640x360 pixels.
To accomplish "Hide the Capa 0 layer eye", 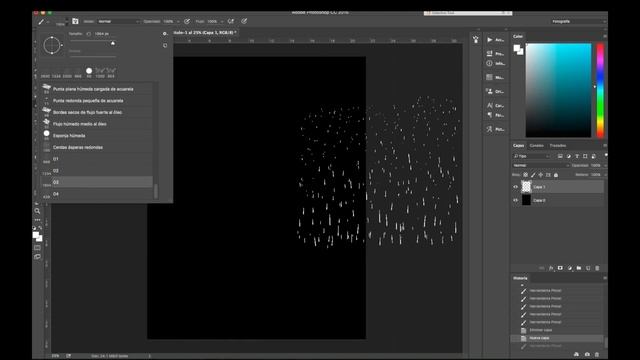I will (x=516, y=200).
